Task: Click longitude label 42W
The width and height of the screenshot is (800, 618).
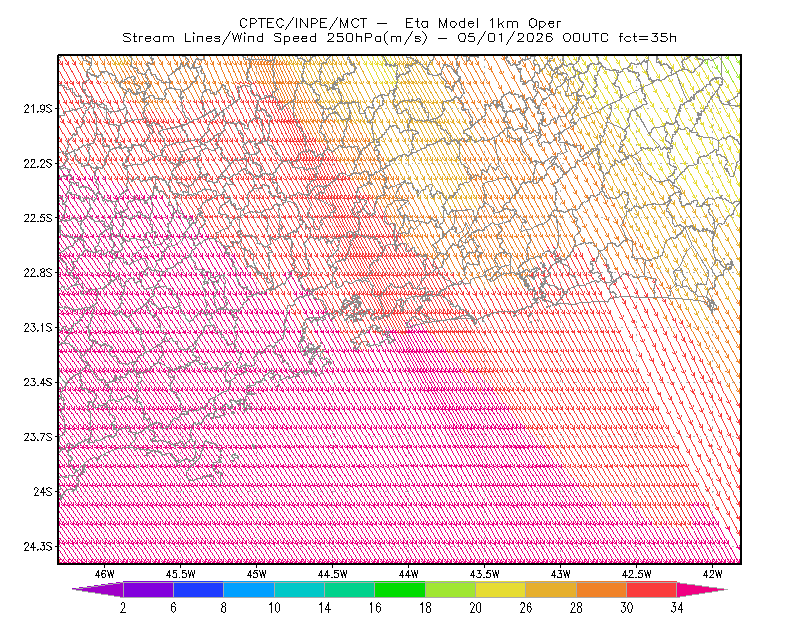Action: tap(713, 574)
